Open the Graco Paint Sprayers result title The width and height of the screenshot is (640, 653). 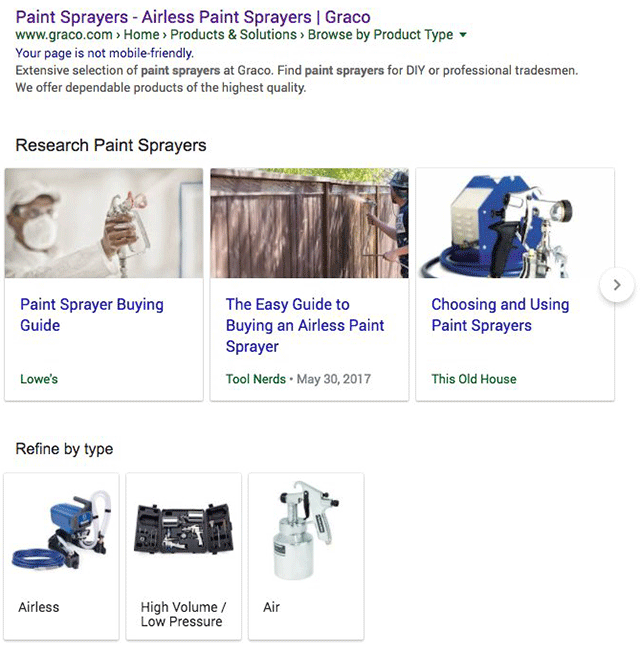tap(193, 17)
